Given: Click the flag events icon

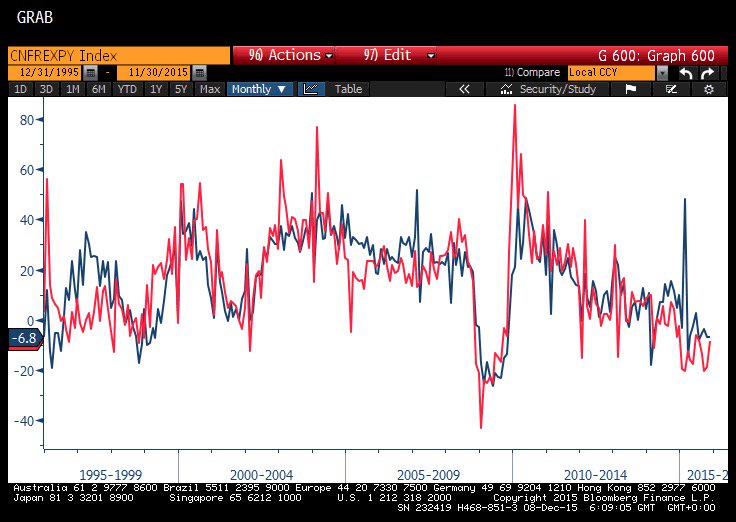Looking at the screenshot, I should pos(630,89).
